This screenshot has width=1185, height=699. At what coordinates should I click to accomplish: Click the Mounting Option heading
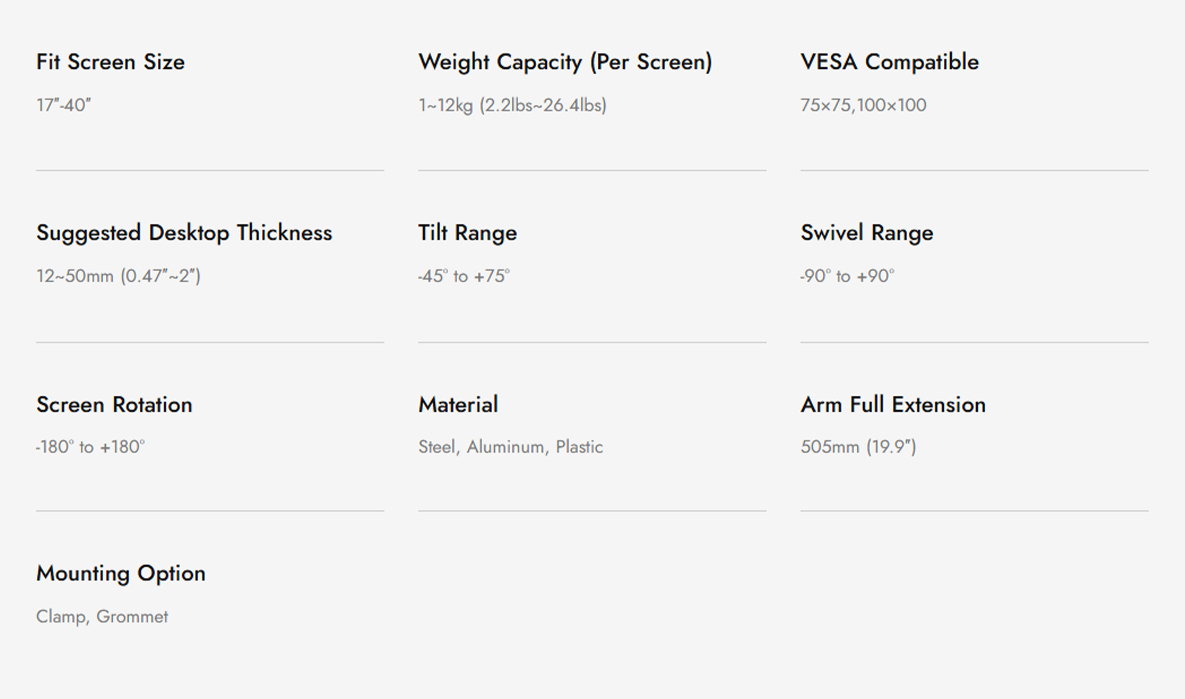pos(121,574)
